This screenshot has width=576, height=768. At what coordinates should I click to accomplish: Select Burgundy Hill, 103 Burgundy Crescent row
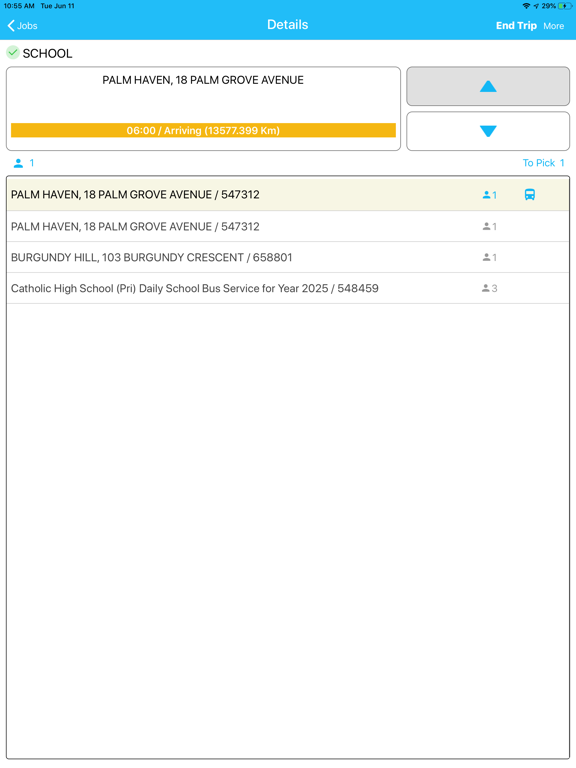click(288, 257)
